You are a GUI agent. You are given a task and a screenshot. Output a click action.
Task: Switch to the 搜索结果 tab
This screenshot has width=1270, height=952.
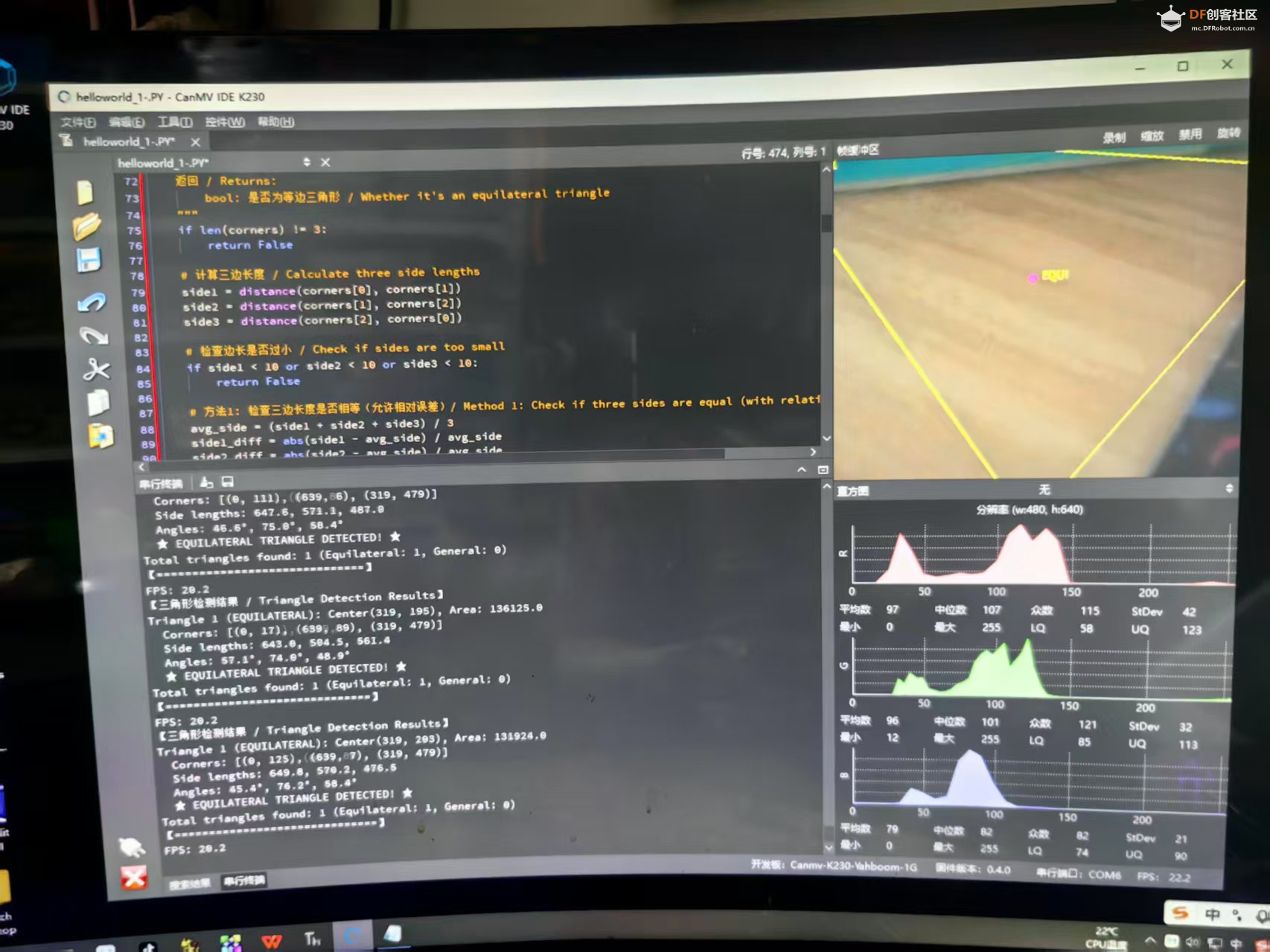pos(189,884)
